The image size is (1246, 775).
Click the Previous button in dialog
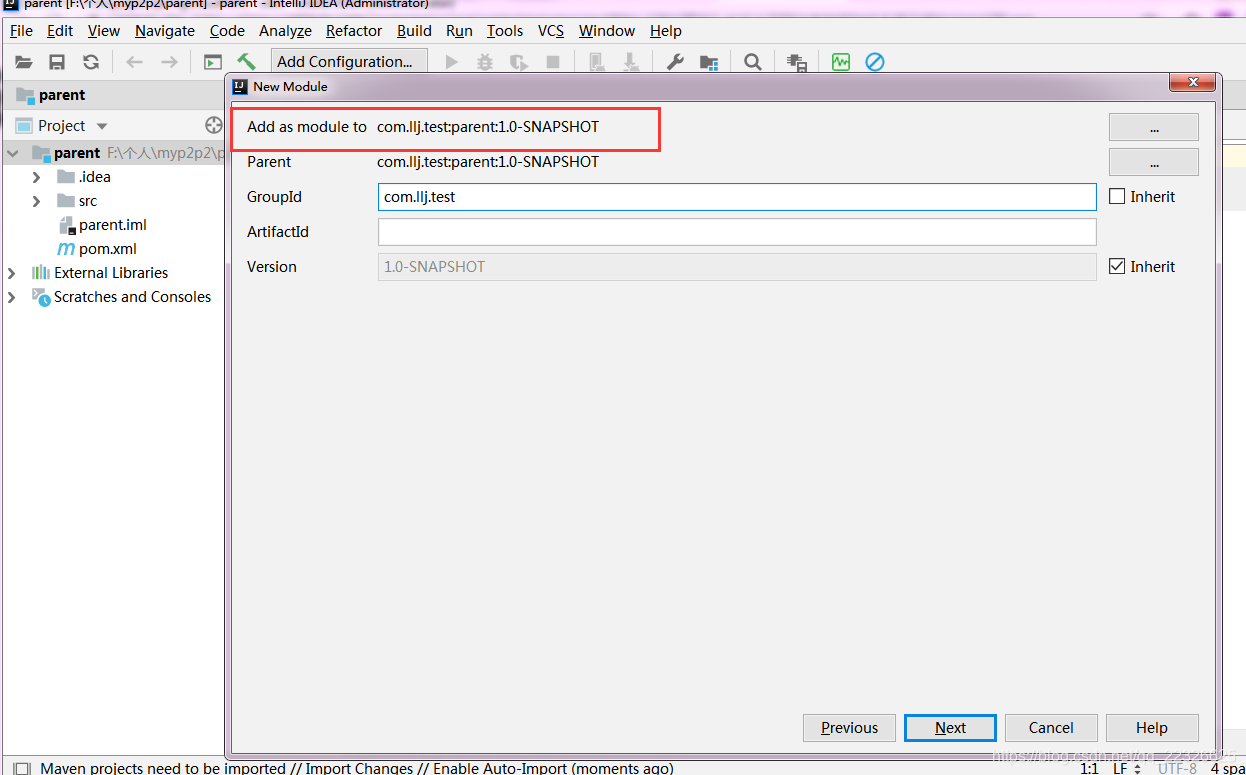(850, 728)
